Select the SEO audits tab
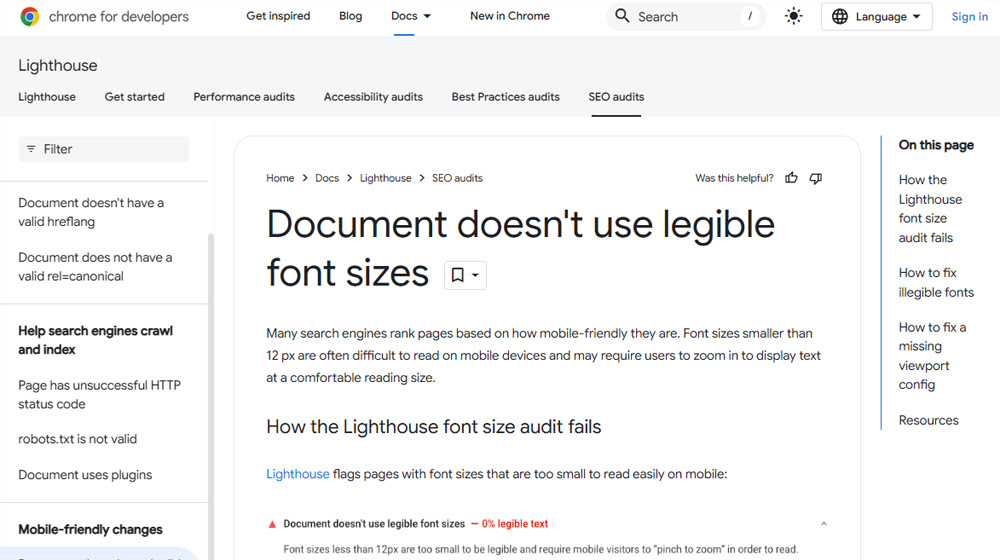This screenshot has width=1000, height=560. click(x=616, y=97)
